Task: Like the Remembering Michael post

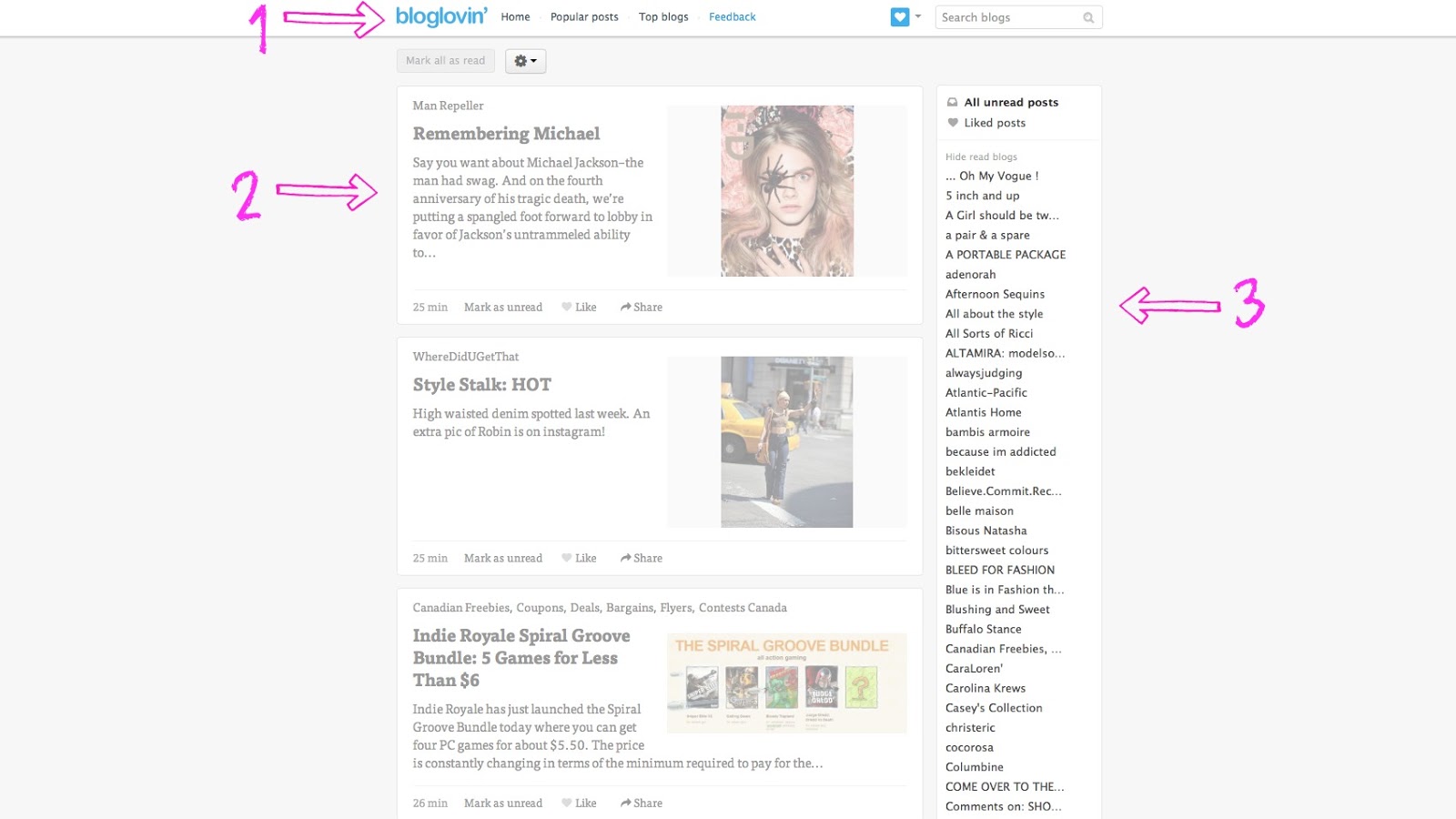Action: click(x=579, y=308)
